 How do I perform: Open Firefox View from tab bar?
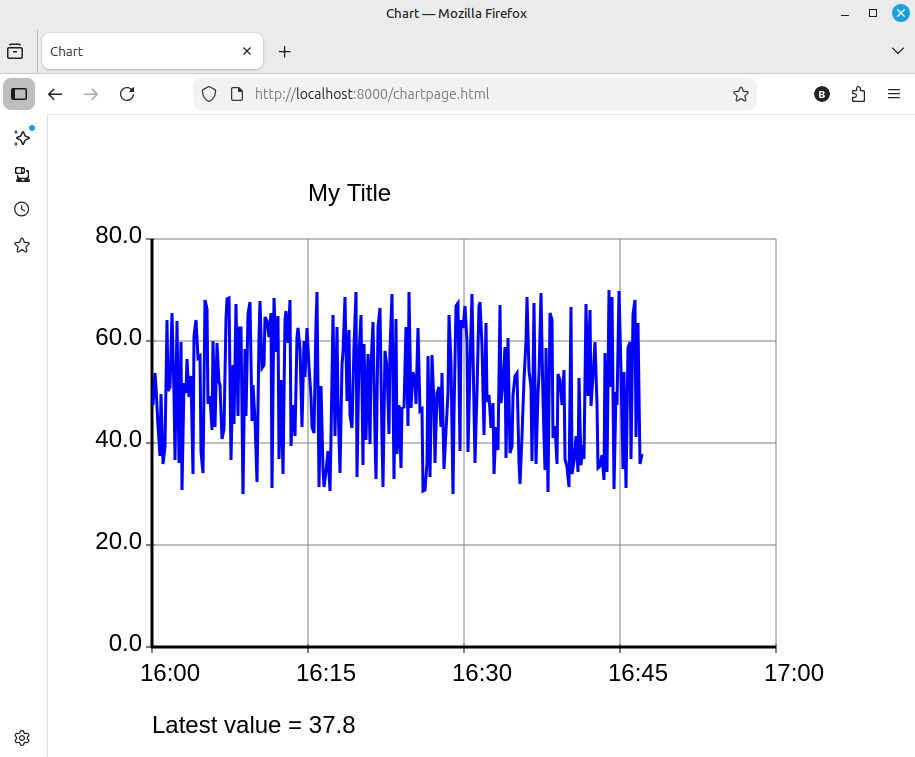(x=15, y=51)
